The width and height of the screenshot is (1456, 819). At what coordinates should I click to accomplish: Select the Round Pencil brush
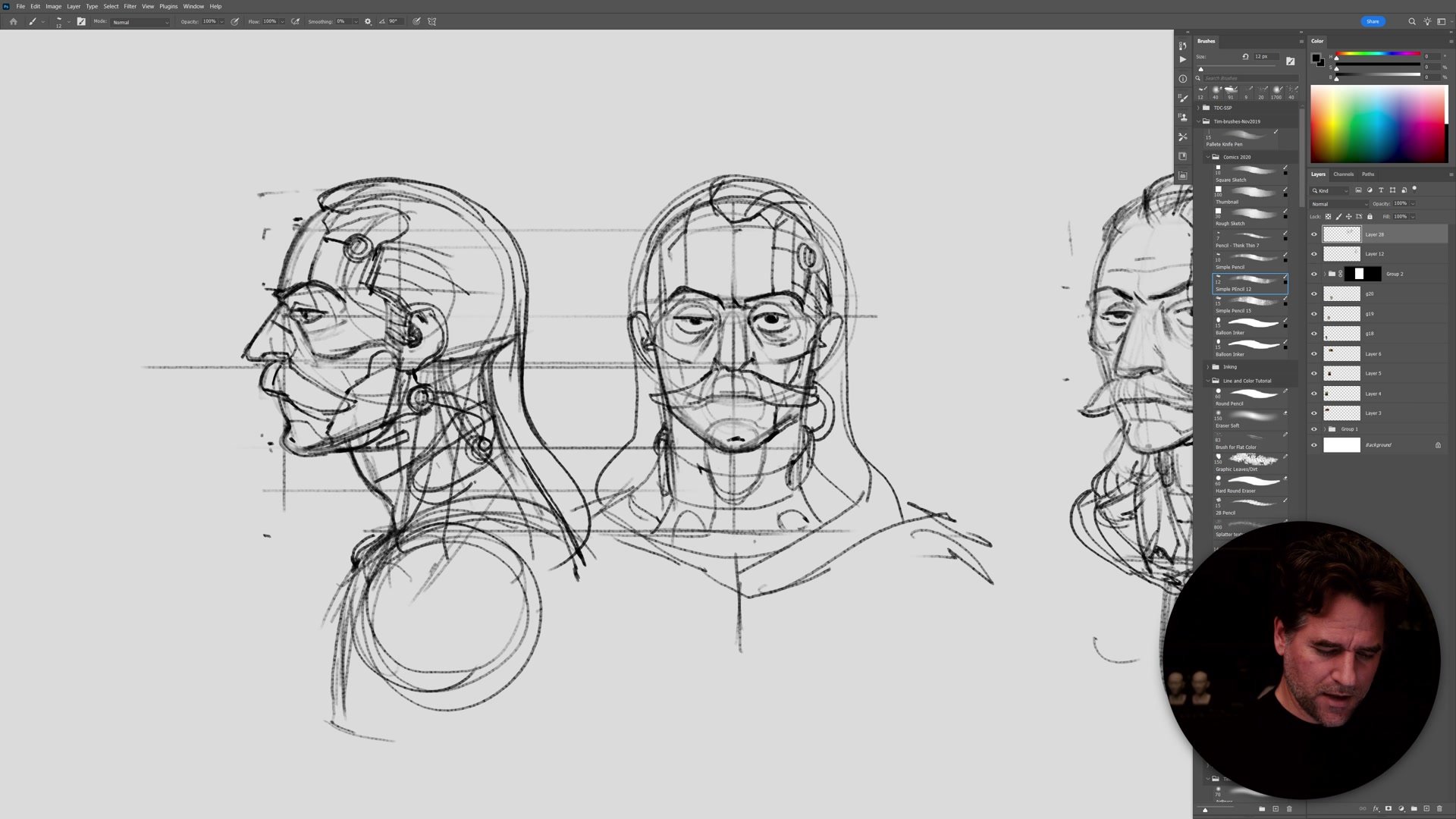tap(1250, 397)
